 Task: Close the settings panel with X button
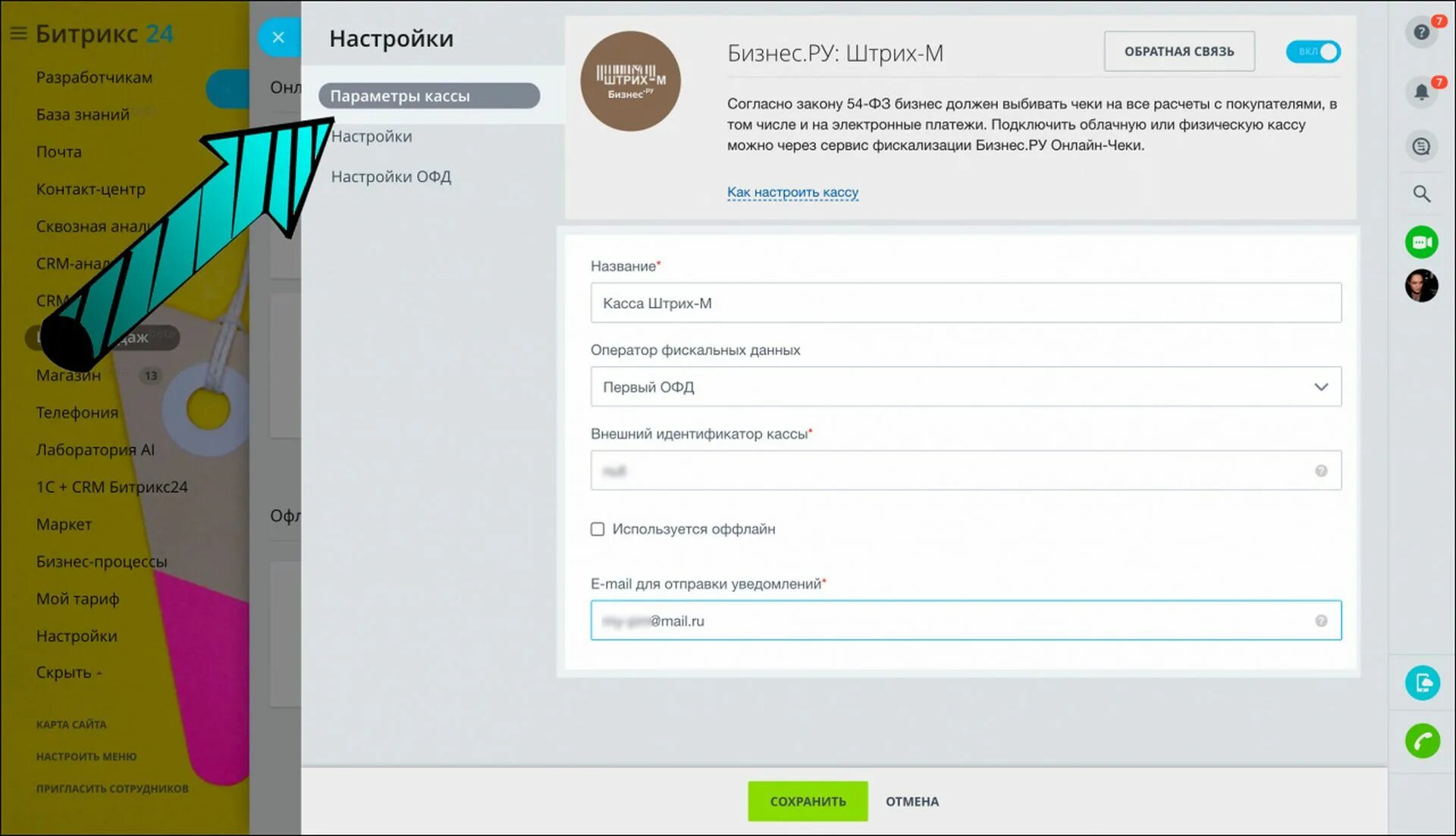click(x=278, y=37)
